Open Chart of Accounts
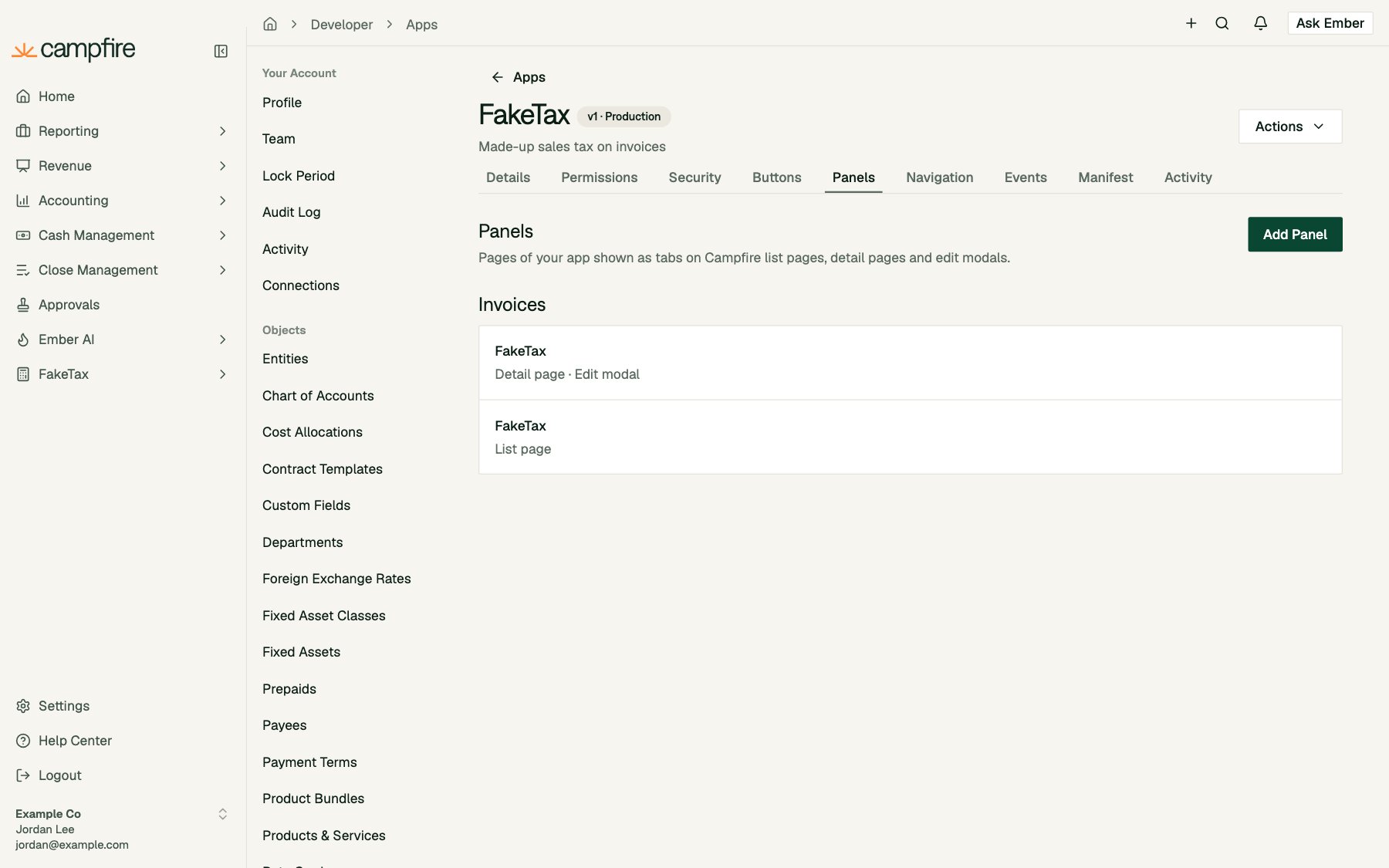 point(318,396)
